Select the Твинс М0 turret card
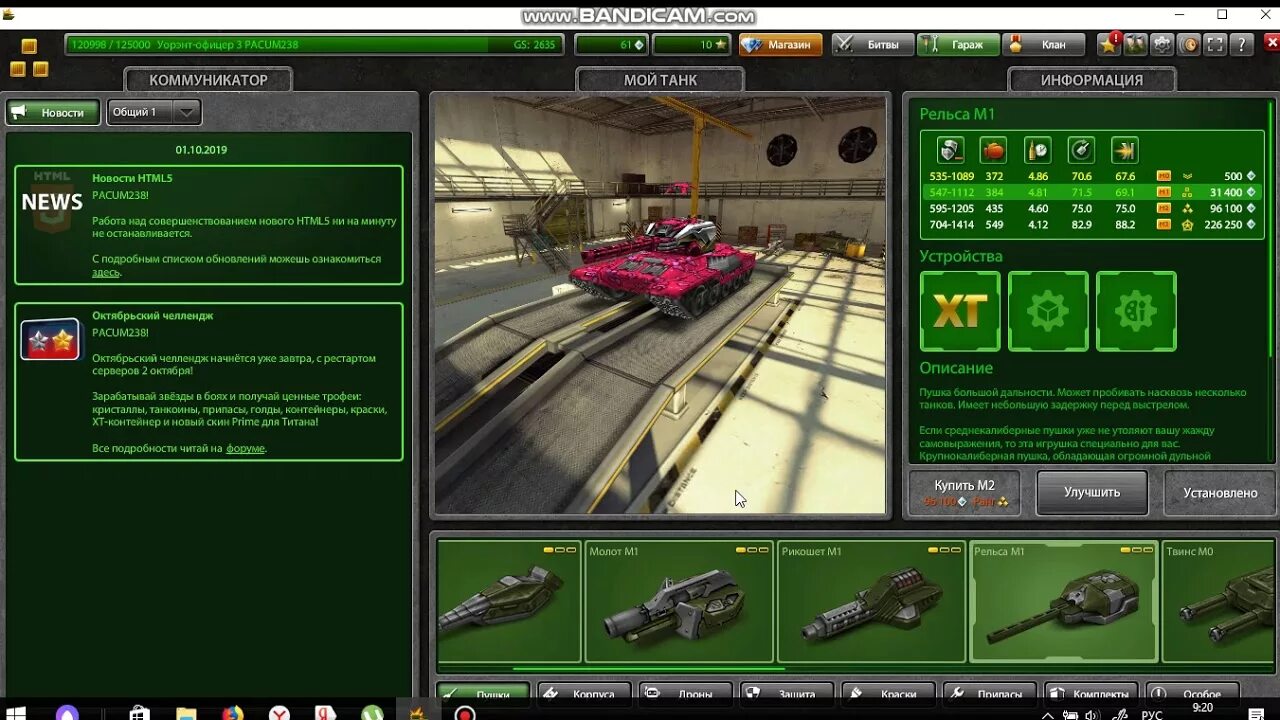The height and width of the screenshot is (720, 1280). (1219, 602)
